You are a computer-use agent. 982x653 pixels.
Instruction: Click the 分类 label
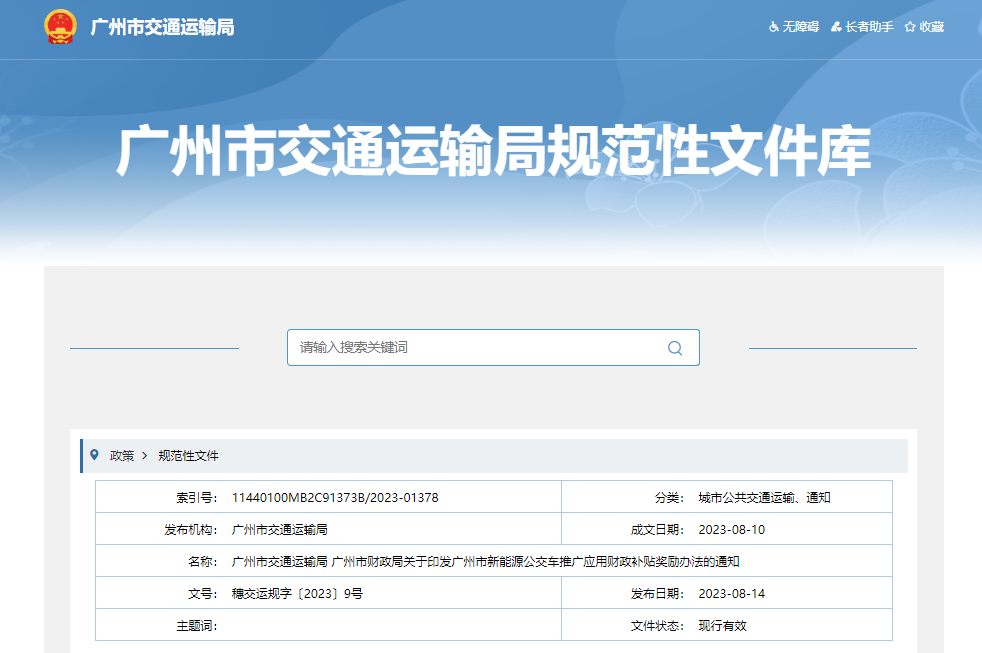tap(669, 498)
